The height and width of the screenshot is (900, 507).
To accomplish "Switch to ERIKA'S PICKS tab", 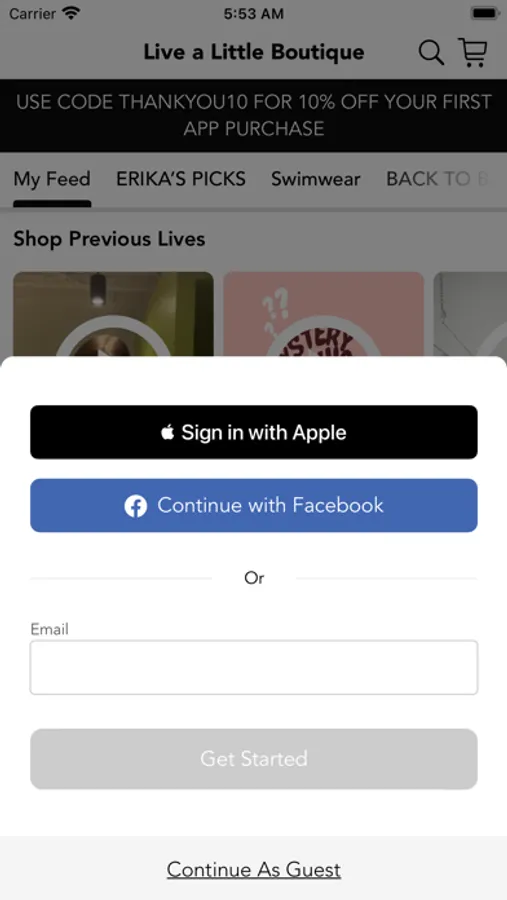I will (181, 179).
